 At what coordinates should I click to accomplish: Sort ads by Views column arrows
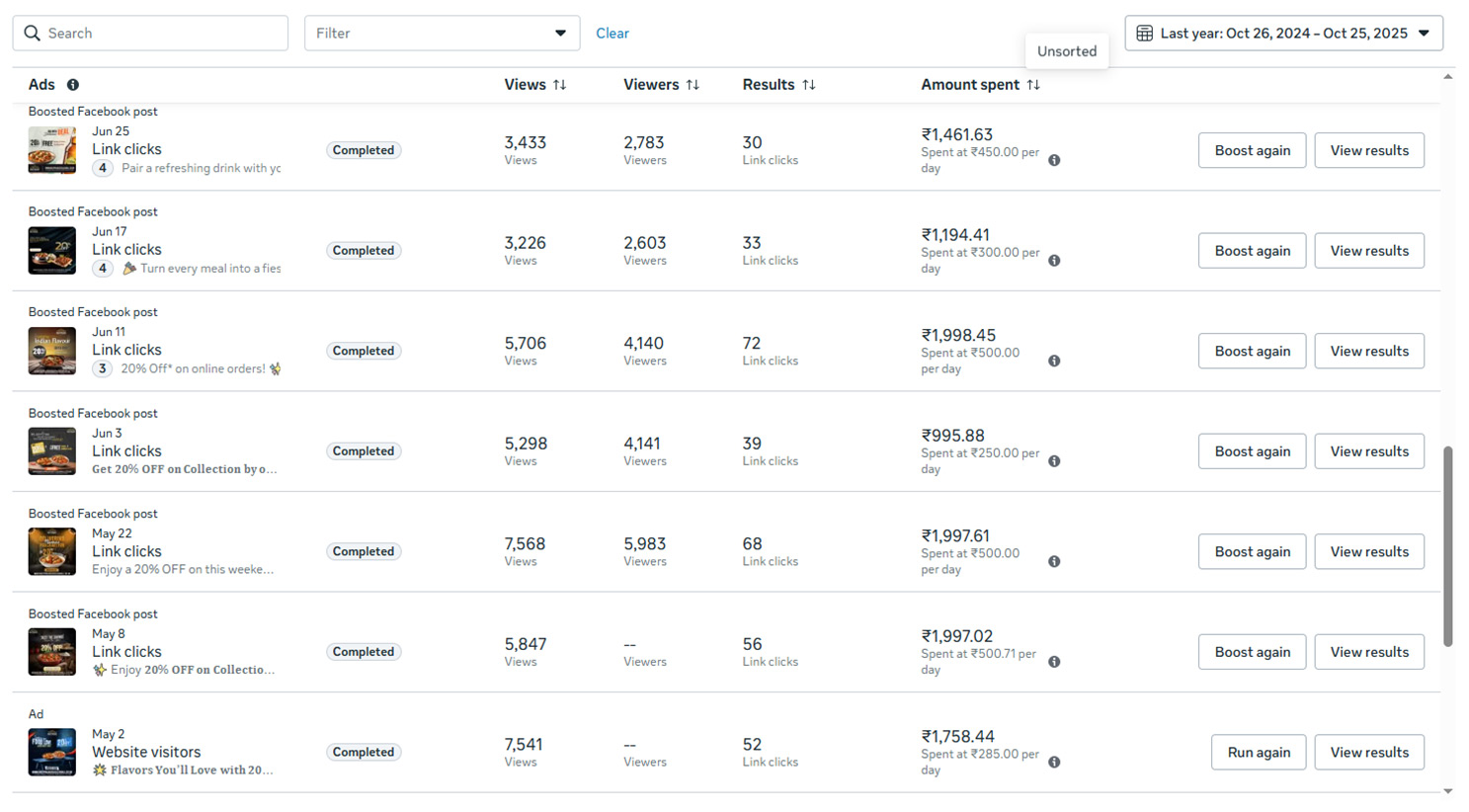(559, 85)
